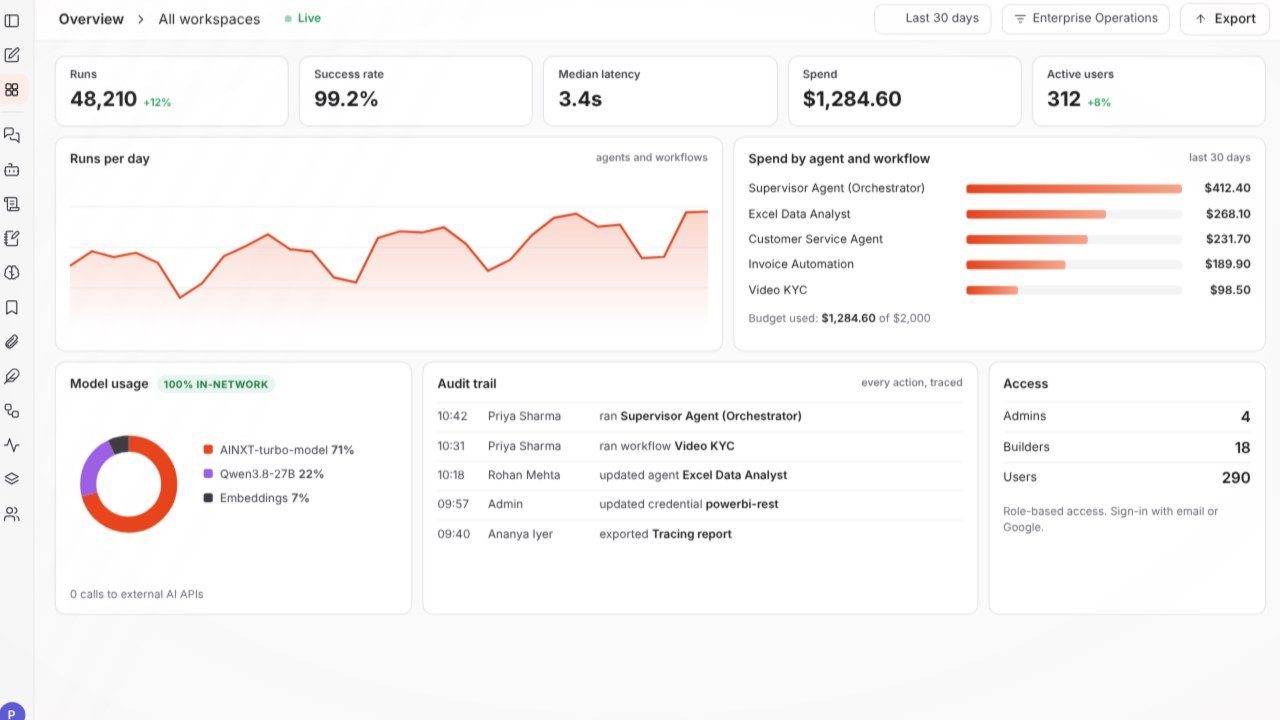This screenshot has width=1280, height=720.
Task: Click the $268.10 spend amount
Action: [1227, 214]
